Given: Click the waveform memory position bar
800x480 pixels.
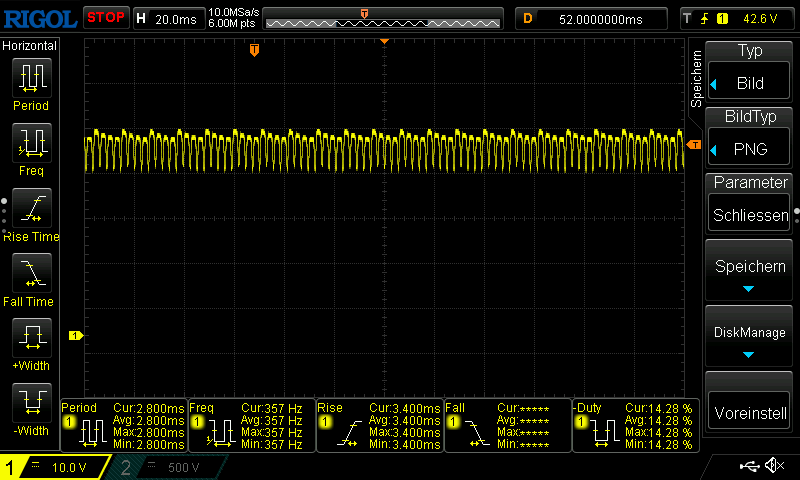Looking at the screenshot, I should [384, 18].
